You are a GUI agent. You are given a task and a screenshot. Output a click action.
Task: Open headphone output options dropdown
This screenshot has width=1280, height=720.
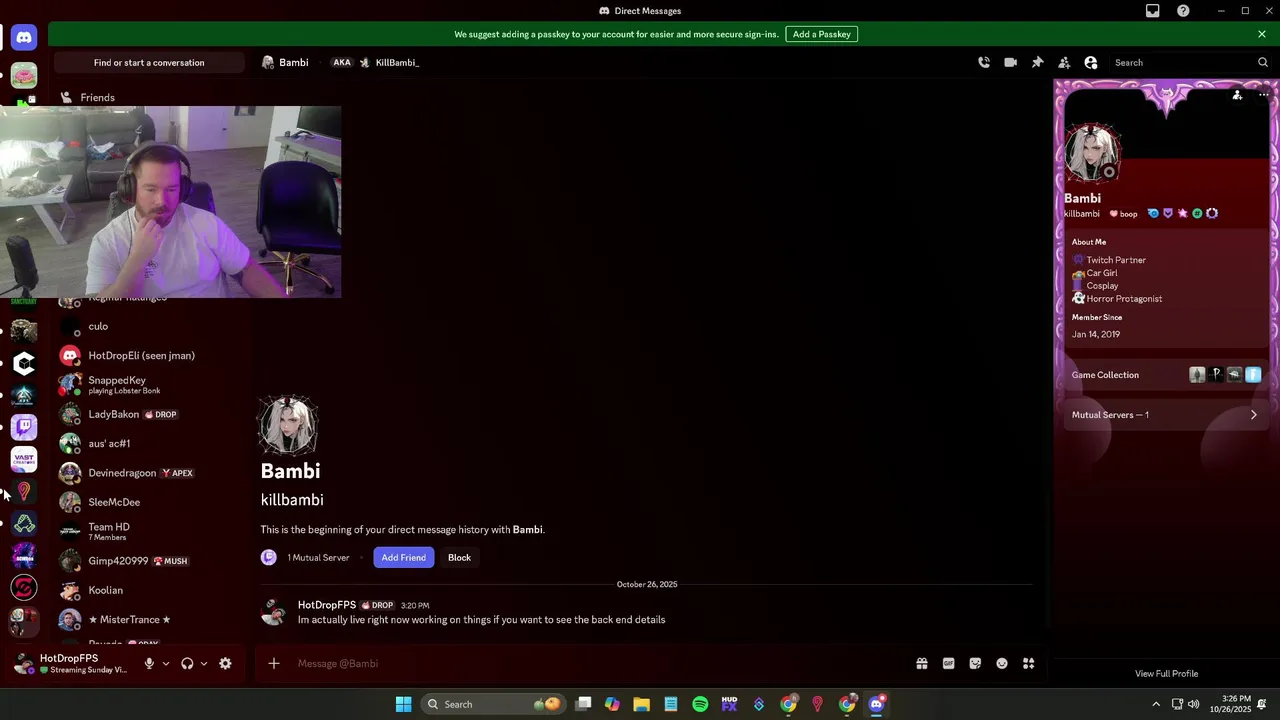click(204, 664)
